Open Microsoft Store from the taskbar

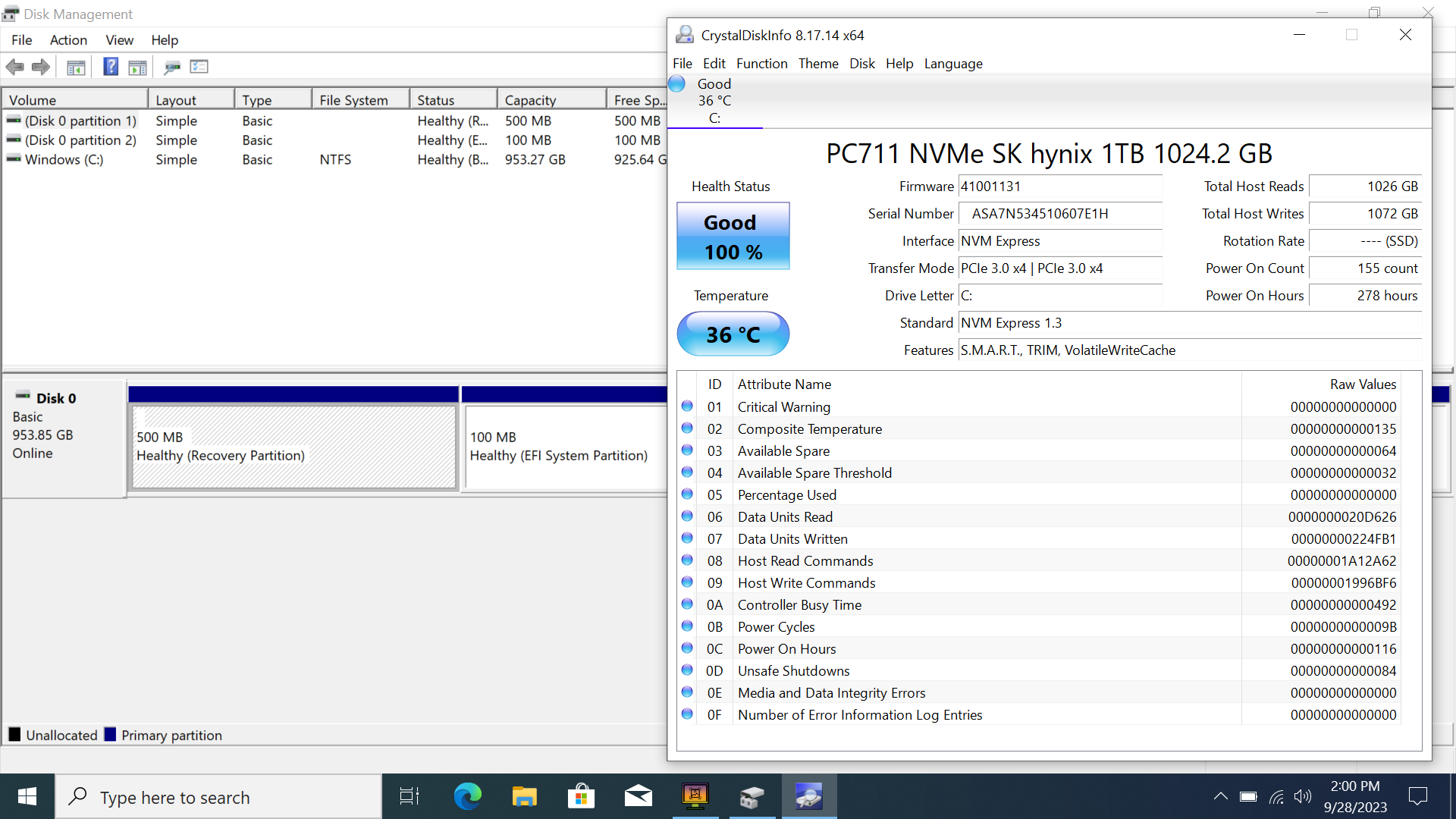(x=581, y=796)
